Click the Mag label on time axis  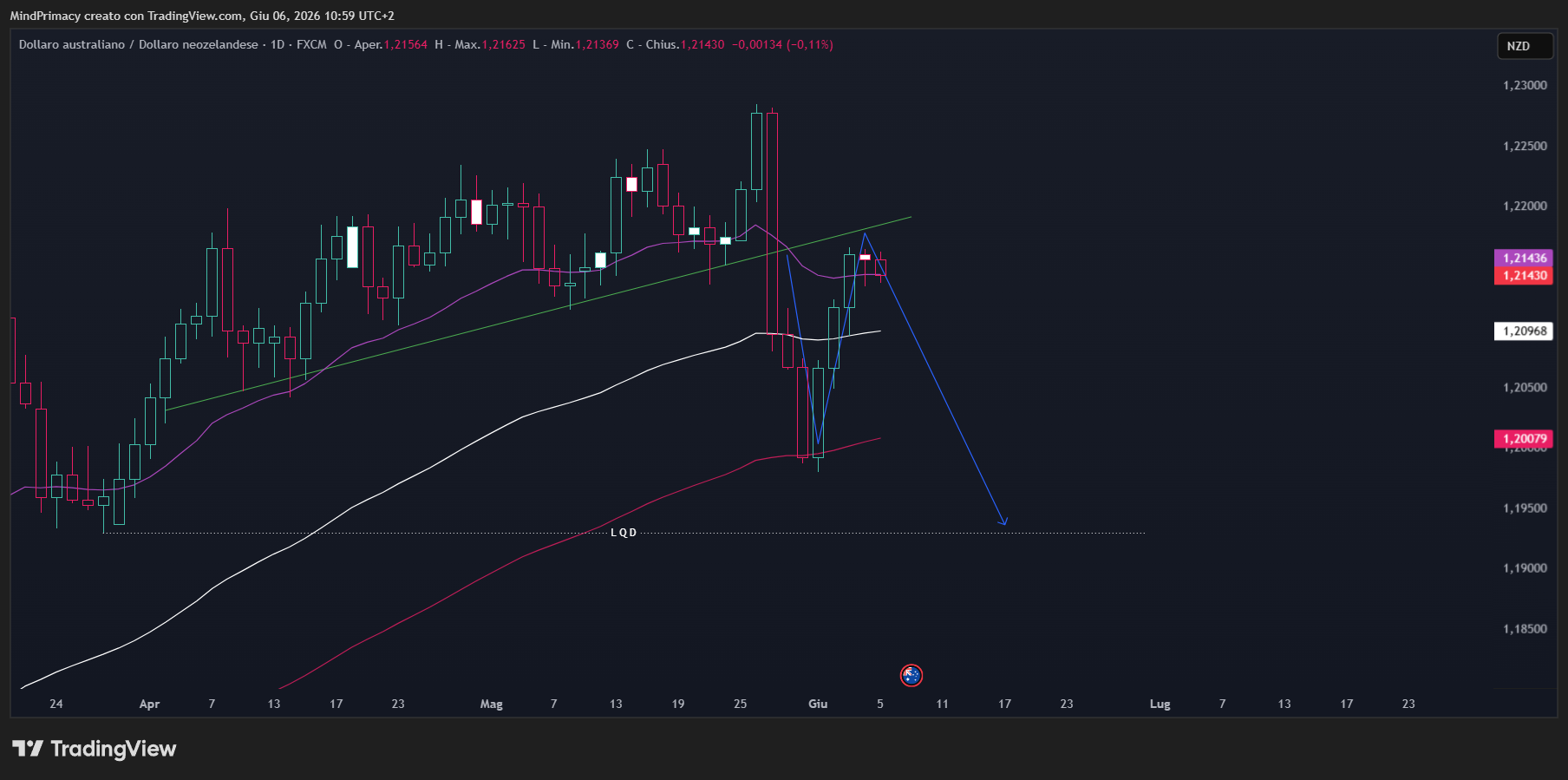click(492, 704)
